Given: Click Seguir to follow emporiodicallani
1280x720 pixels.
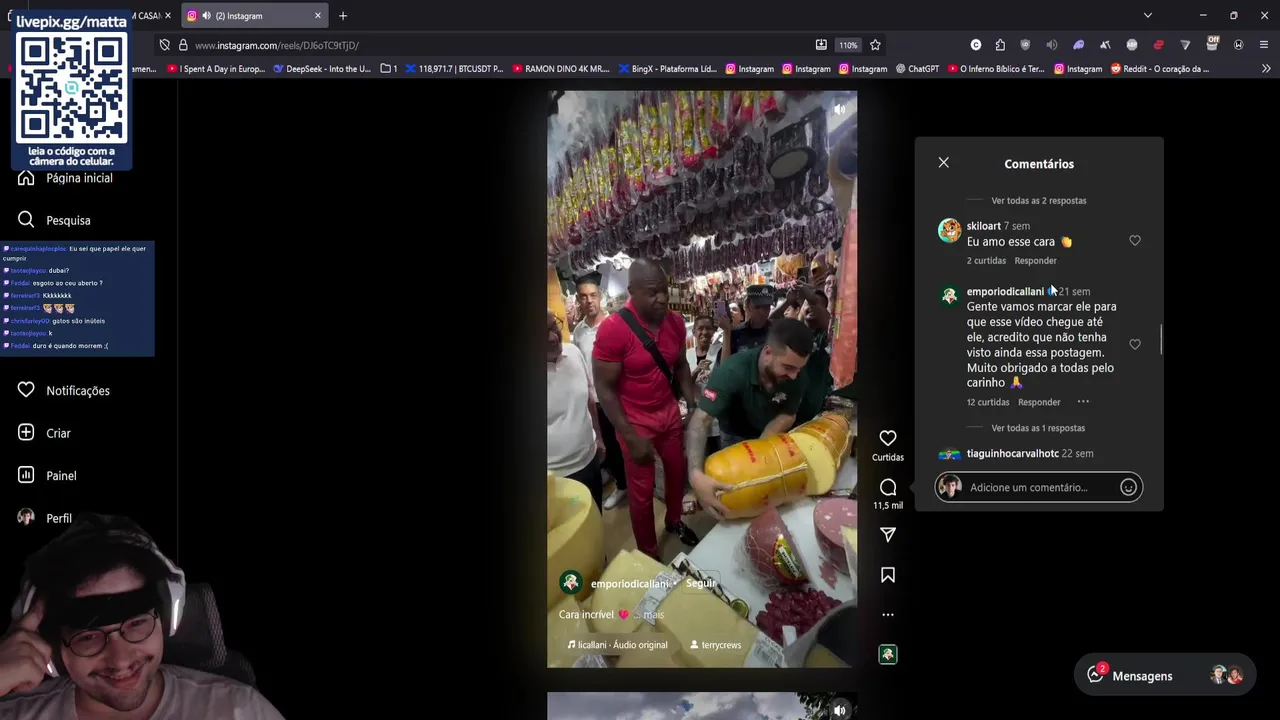Looking at the screenshot, I should coord(701,583).
